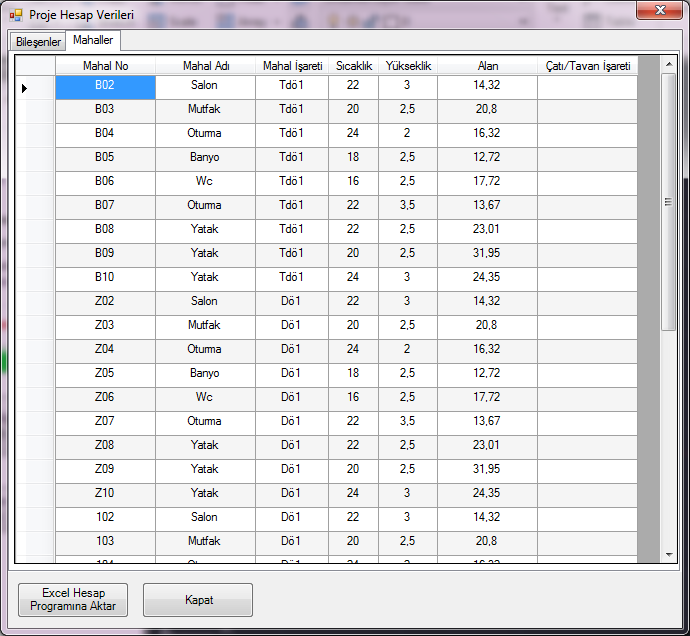Click the row header of row Z02
Image resolution: width=690 pixels, height=636 pixels.
click(34, 302)
